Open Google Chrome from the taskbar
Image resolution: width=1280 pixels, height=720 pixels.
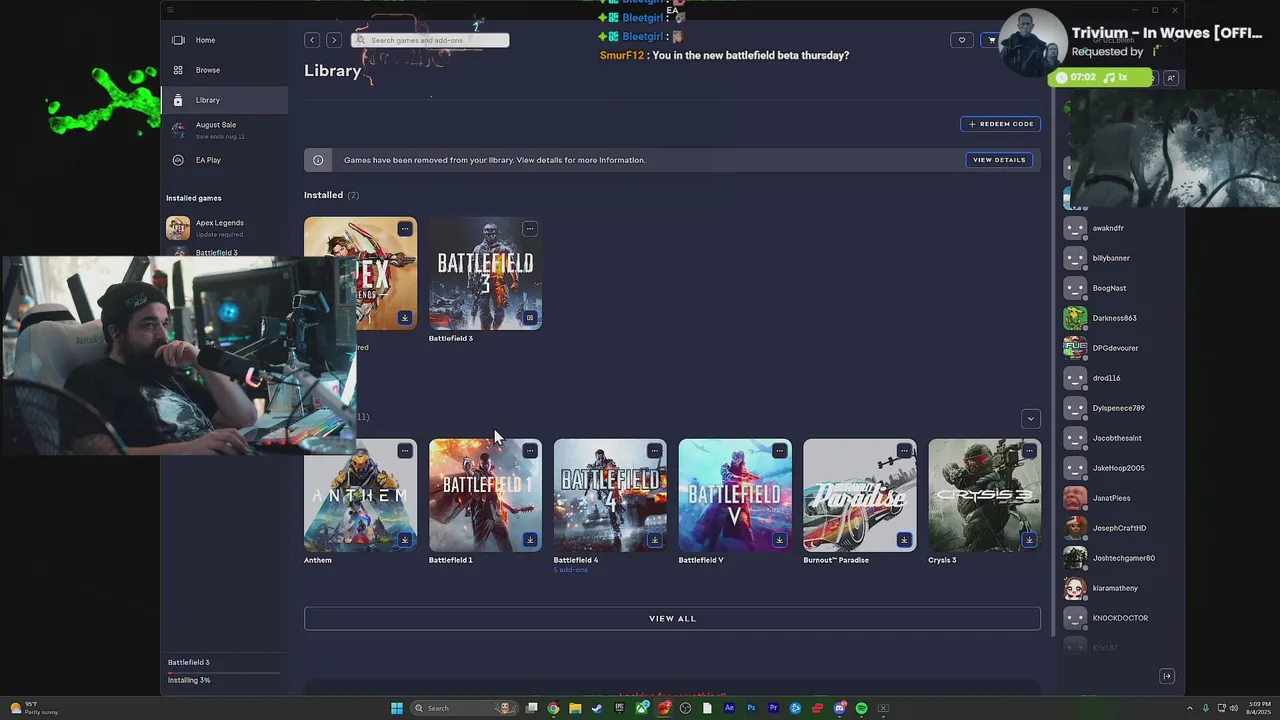(x=553, y=708)
